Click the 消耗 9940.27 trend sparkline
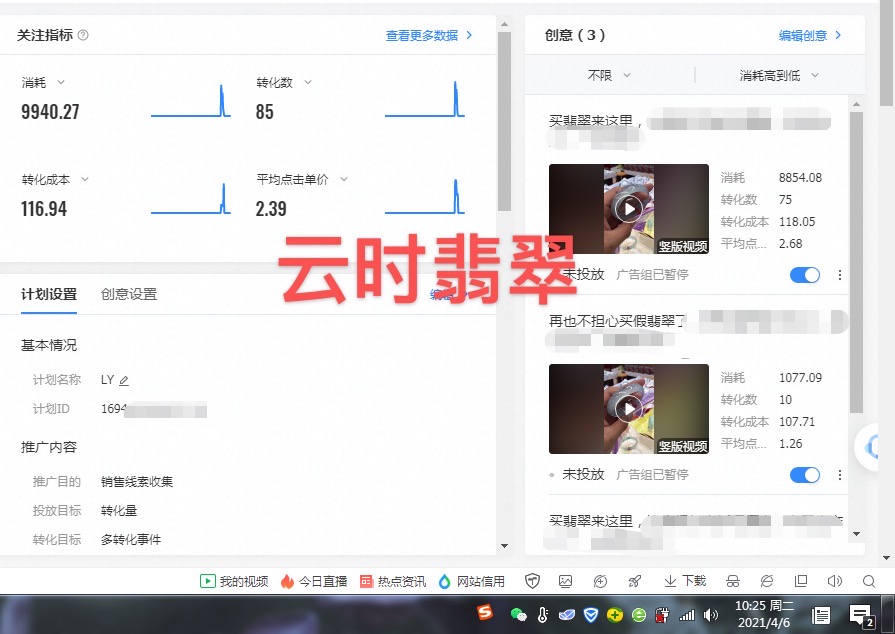 point(191,101)
